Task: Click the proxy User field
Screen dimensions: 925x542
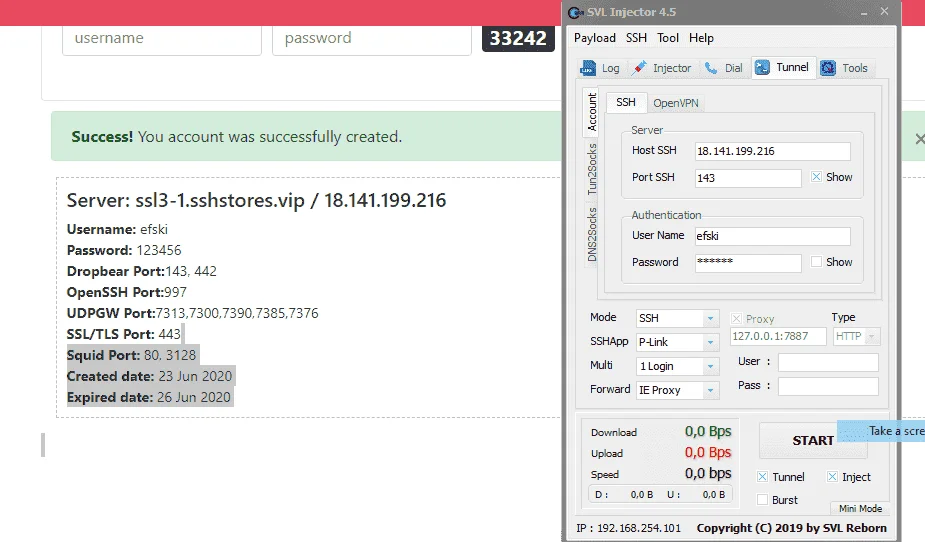Action: pos(828,362)
